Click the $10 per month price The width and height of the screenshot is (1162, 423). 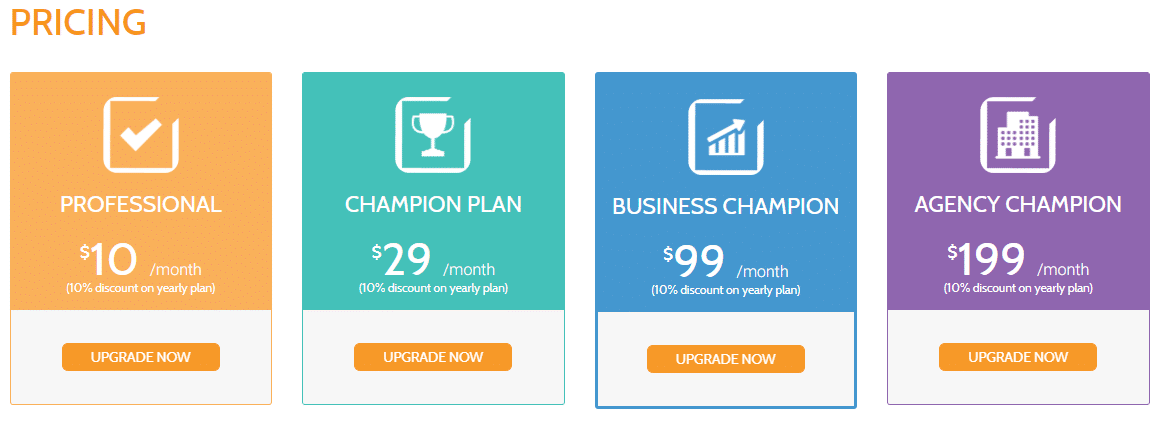141,262
